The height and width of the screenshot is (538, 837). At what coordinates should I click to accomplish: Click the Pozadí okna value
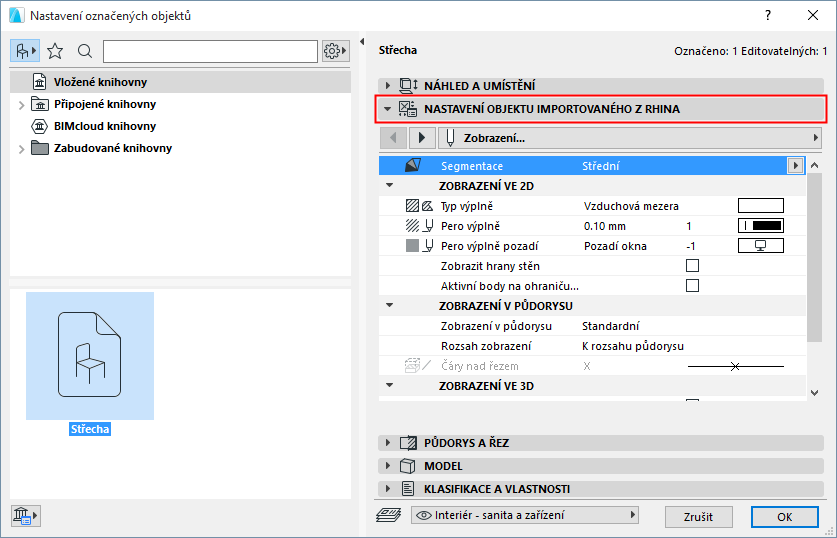pyautogui.click(x=615, y=246)
